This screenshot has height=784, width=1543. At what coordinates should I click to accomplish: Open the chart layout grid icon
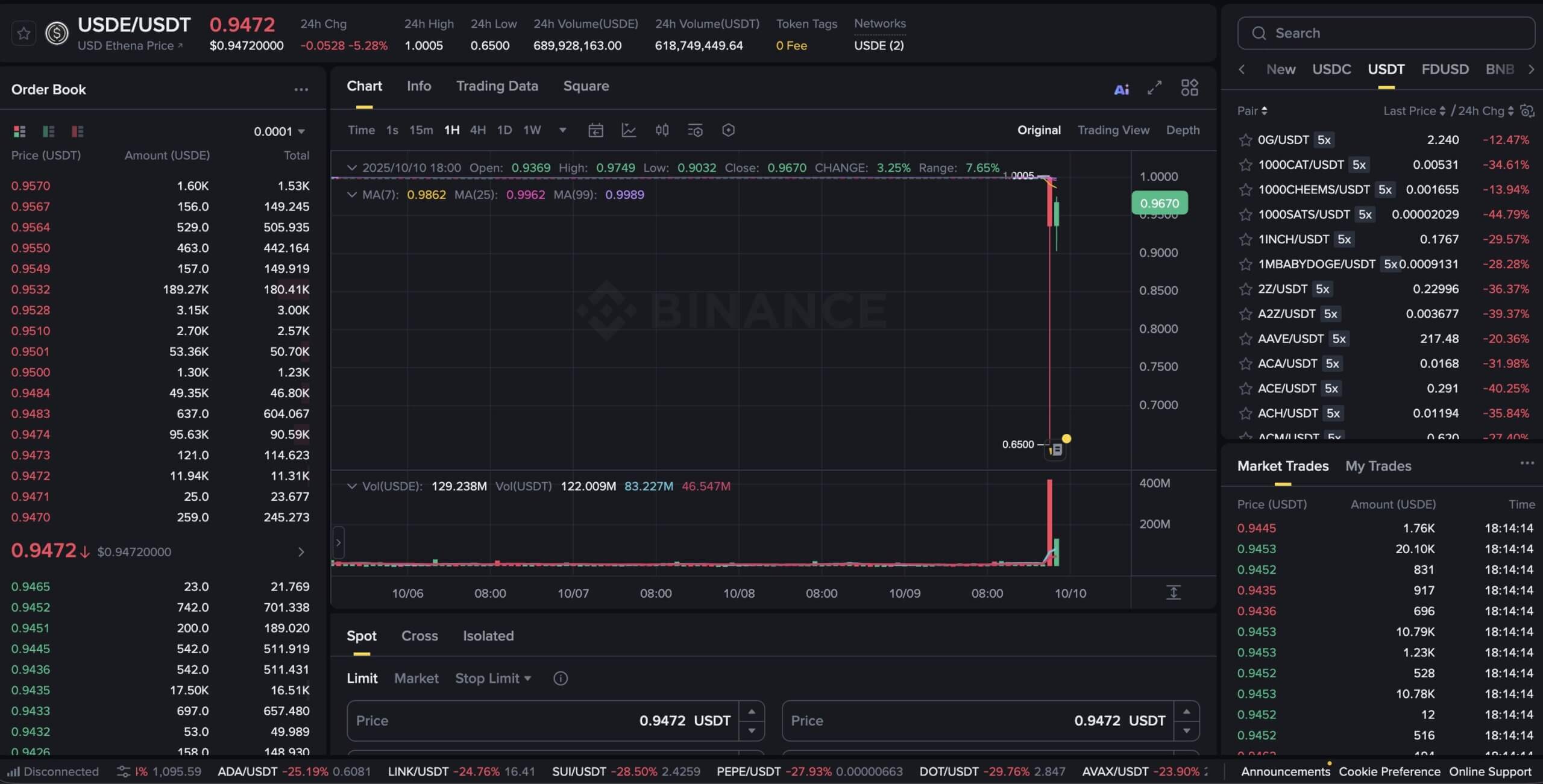[1189, 88]
